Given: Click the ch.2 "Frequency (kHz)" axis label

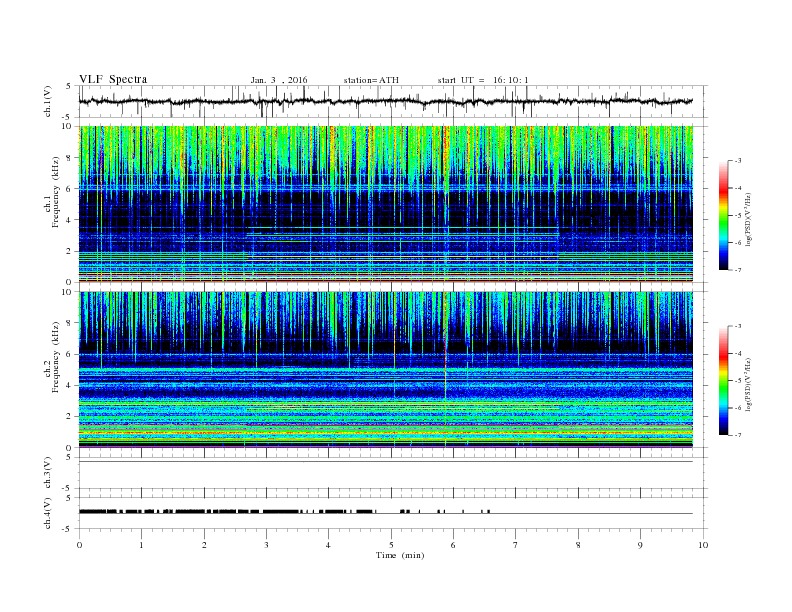Looking at the screenshot, I should [x=56, y=356].
